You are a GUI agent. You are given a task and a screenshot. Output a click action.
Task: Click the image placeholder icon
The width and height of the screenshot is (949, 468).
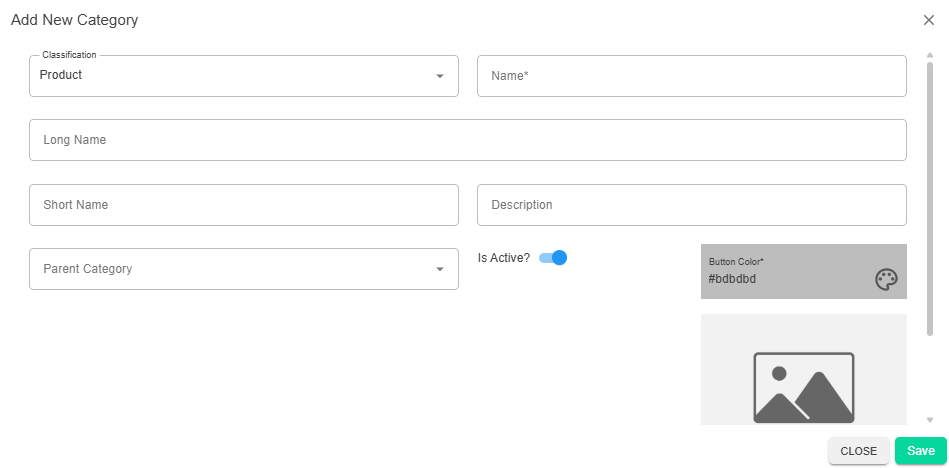pyautogui.click(x=804, y=387)
